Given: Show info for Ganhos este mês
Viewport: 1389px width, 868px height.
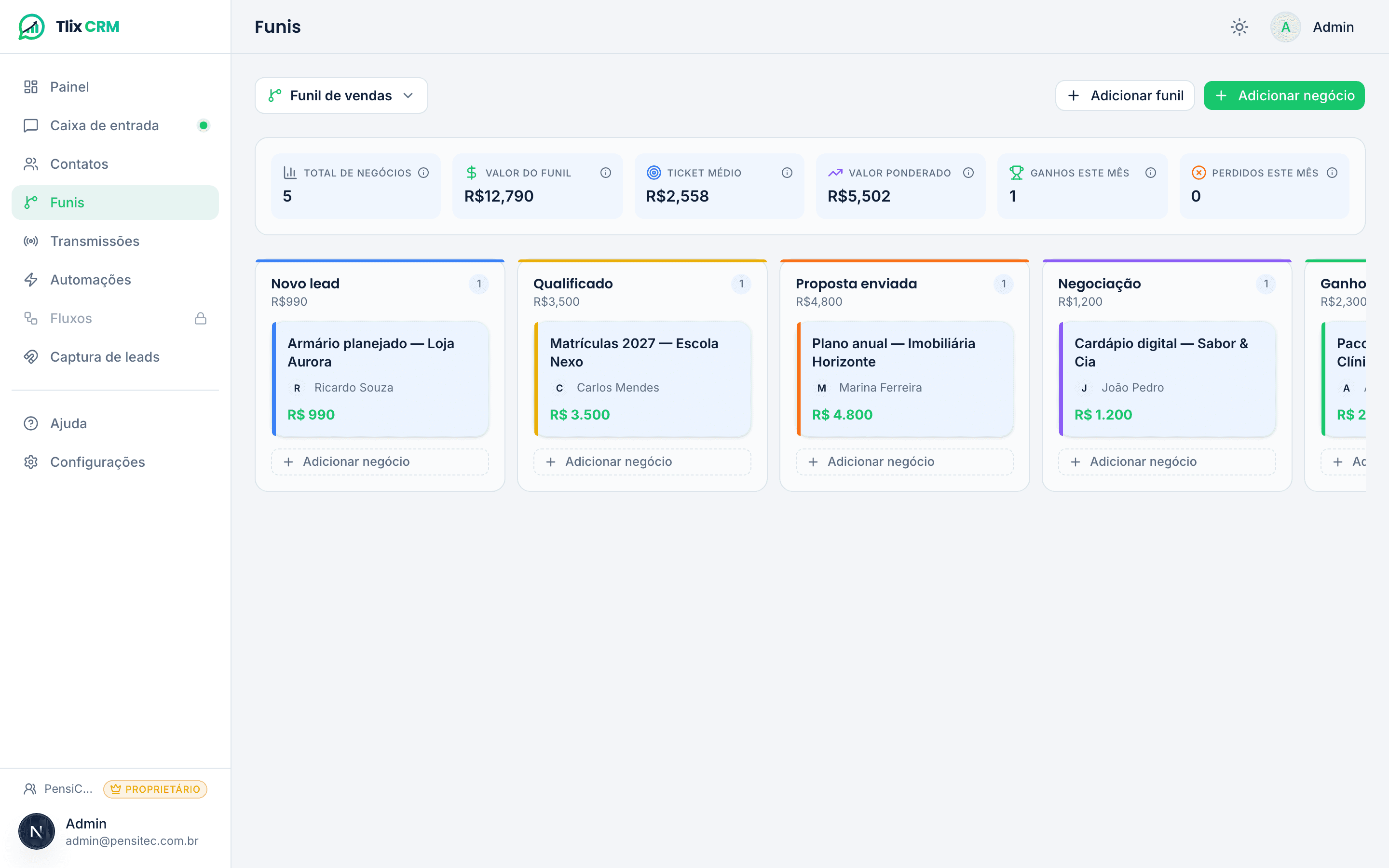Looking at the screenshot, I should (1150, 173).
